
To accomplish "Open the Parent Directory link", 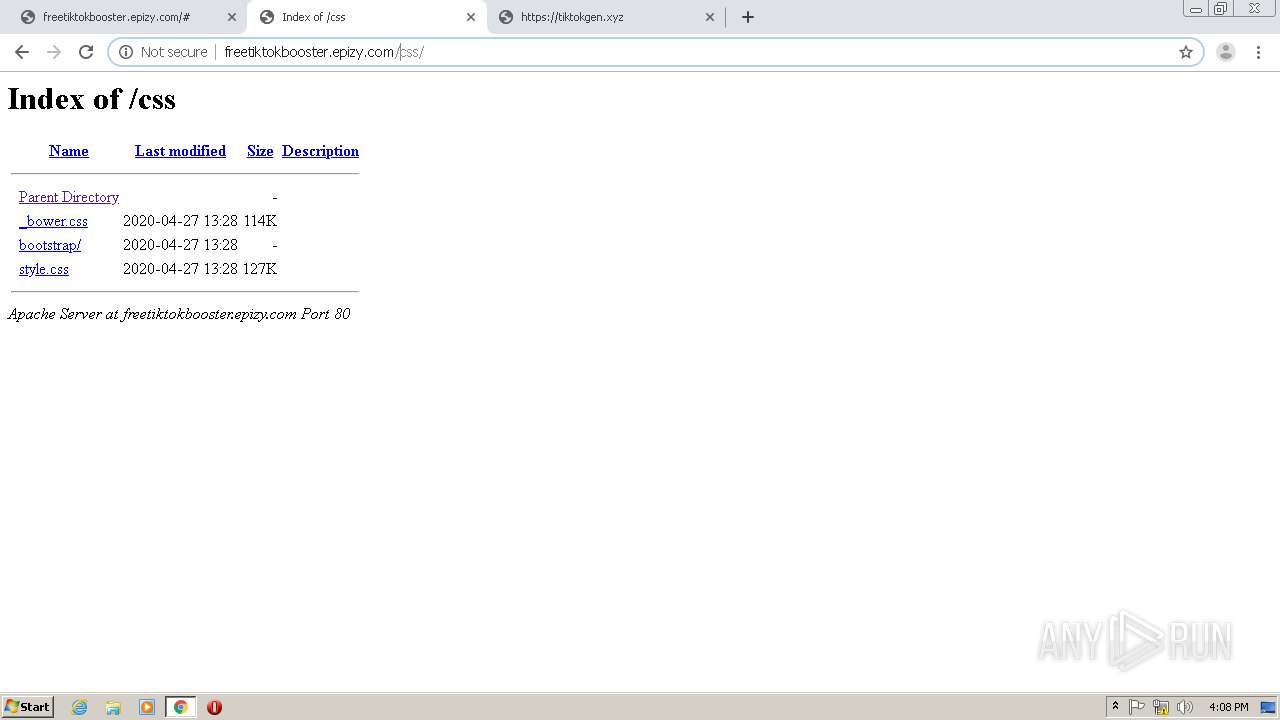I will coord(69,197).
